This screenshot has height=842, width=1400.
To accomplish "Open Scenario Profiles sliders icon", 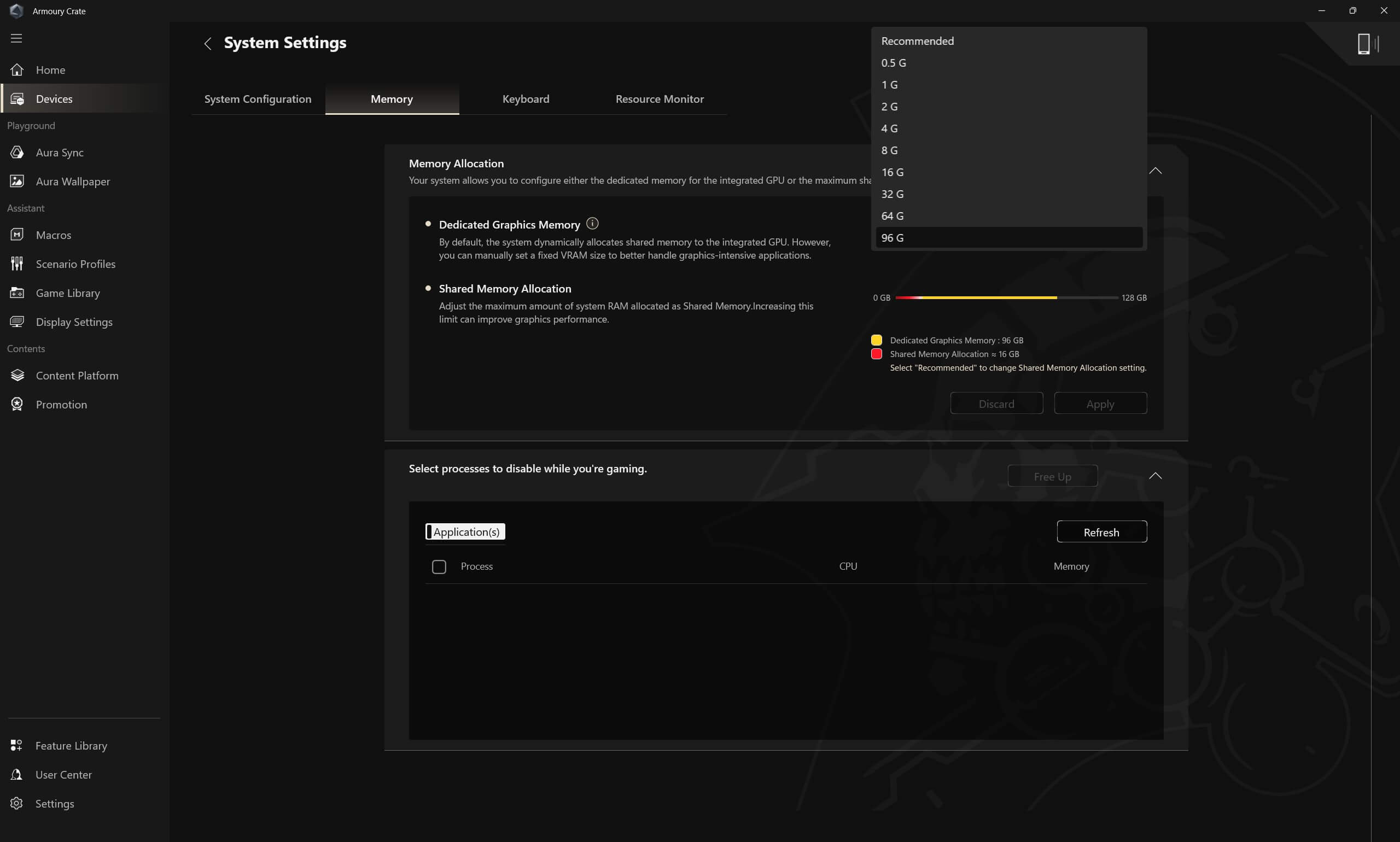I will 17,264.
